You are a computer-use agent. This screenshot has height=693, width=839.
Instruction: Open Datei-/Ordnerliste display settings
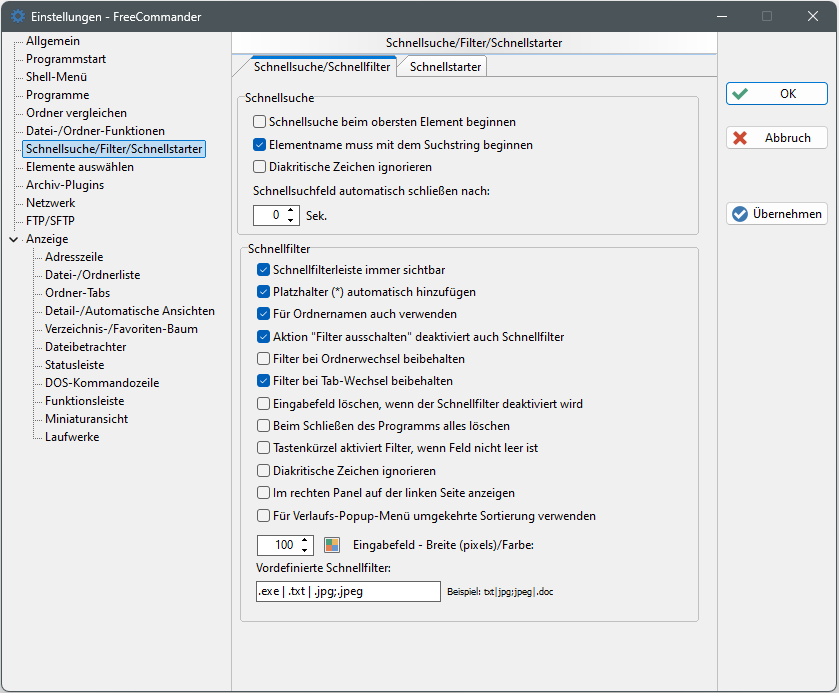pyautogui.click(x=93, y=275)
